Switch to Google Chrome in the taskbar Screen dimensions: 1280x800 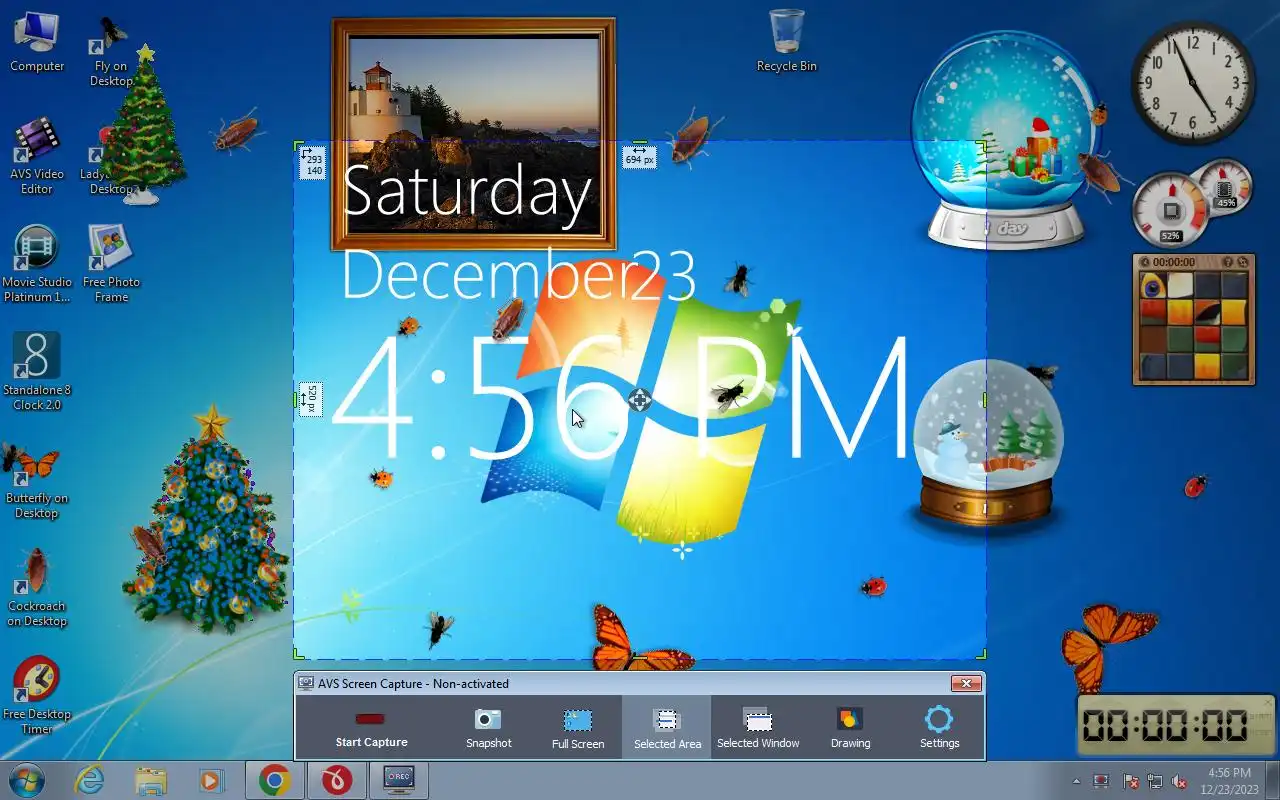click(275, 780)
